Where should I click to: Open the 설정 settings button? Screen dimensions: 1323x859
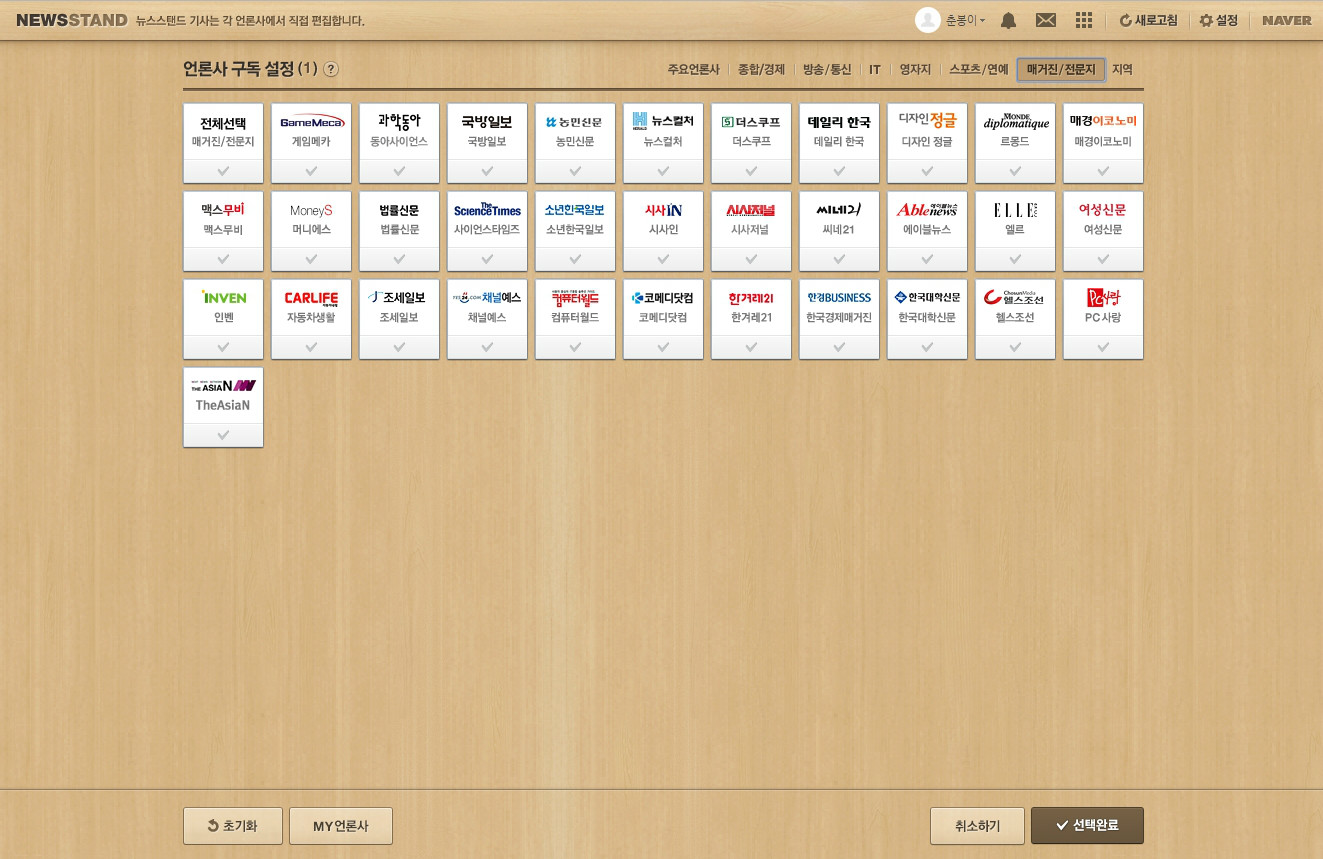[x=1219, y=20]
